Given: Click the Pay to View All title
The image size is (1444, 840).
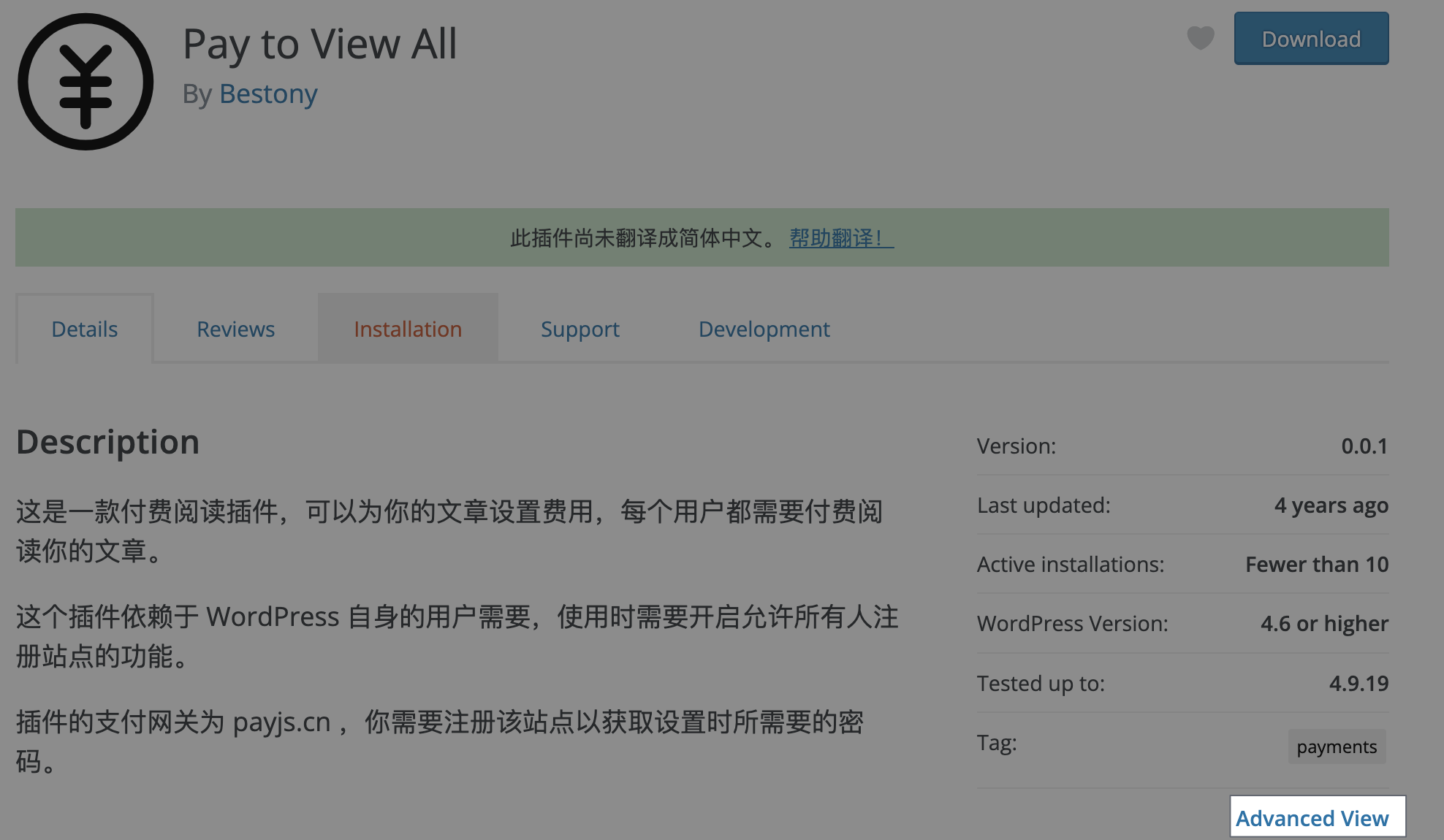Looking at the screenshot, I should click(x=319, y=44).
